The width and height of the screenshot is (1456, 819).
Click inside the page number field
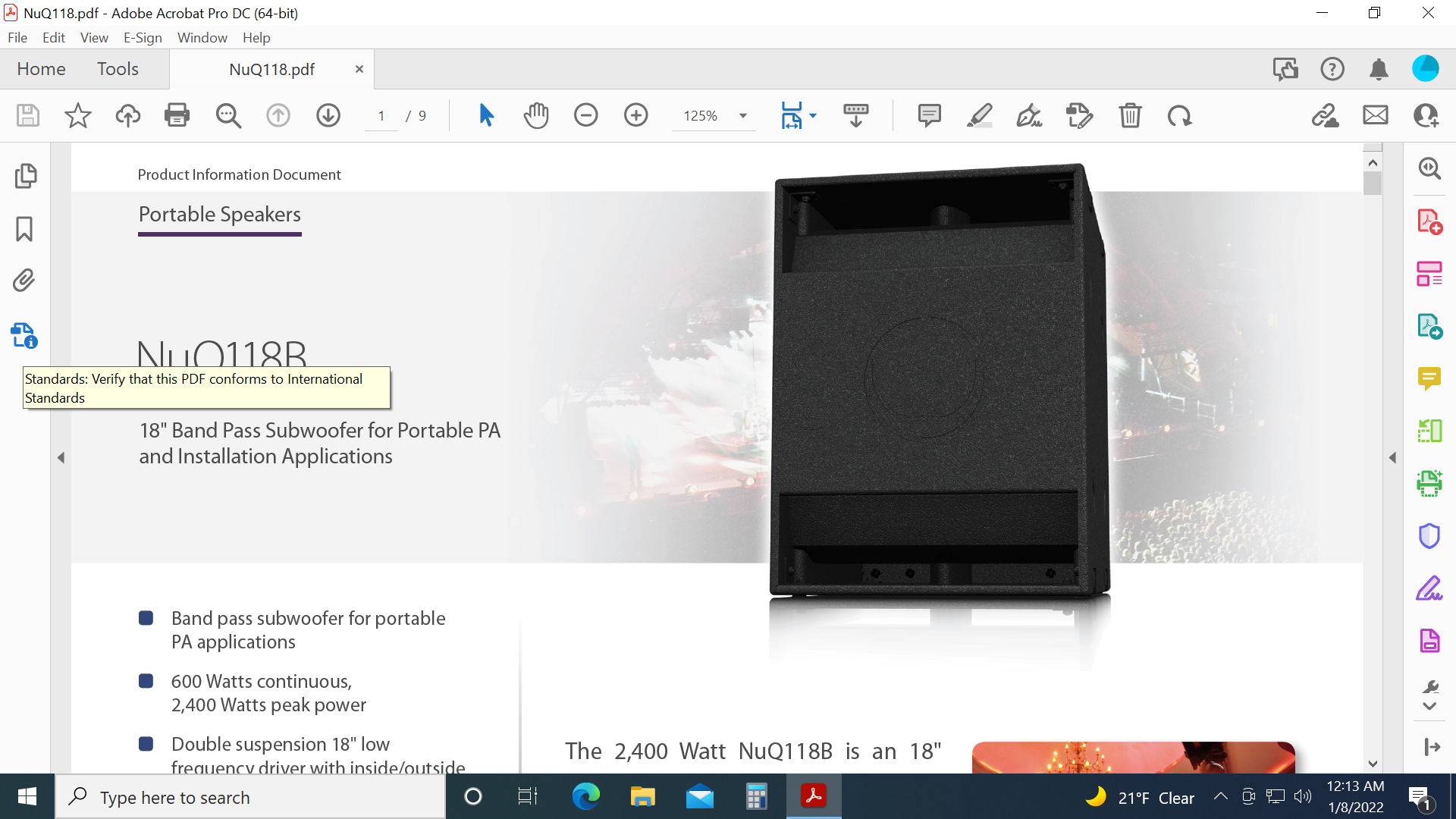click(381, 115)
